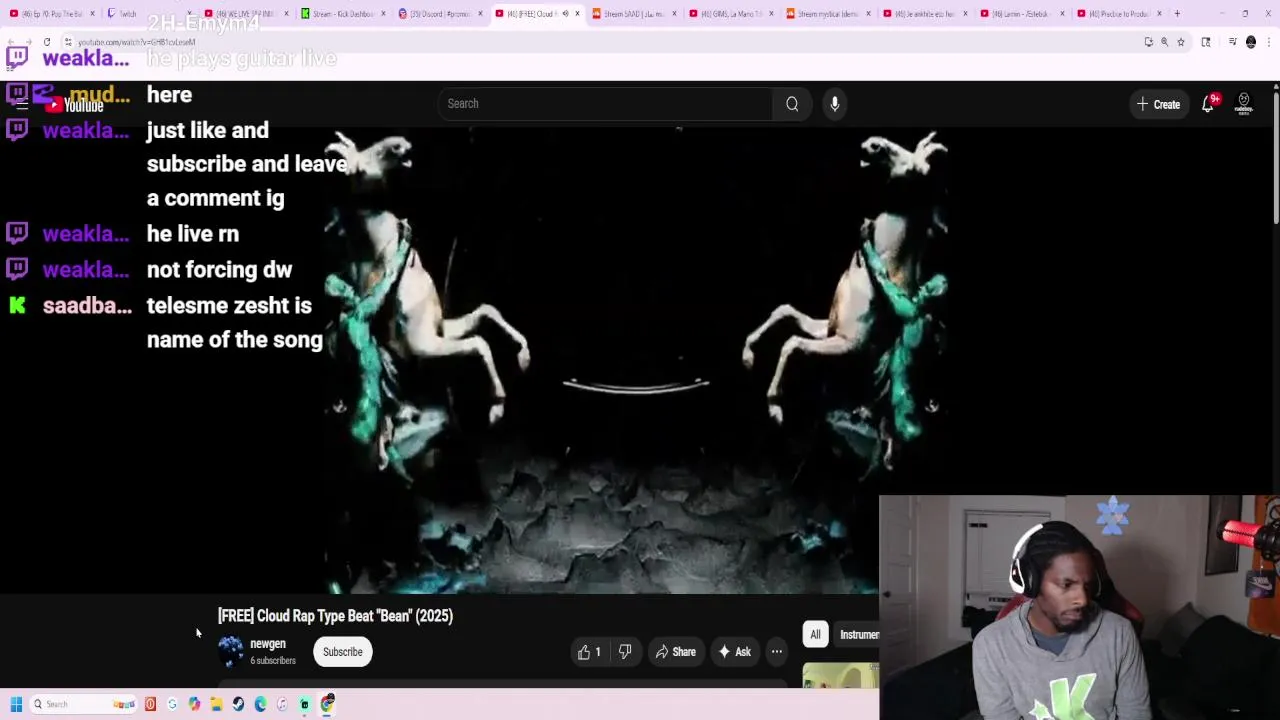Click the YouTube search magnifier button
Image resolution: width=1280 pixels, height=720 pixels.
[791, 104]
